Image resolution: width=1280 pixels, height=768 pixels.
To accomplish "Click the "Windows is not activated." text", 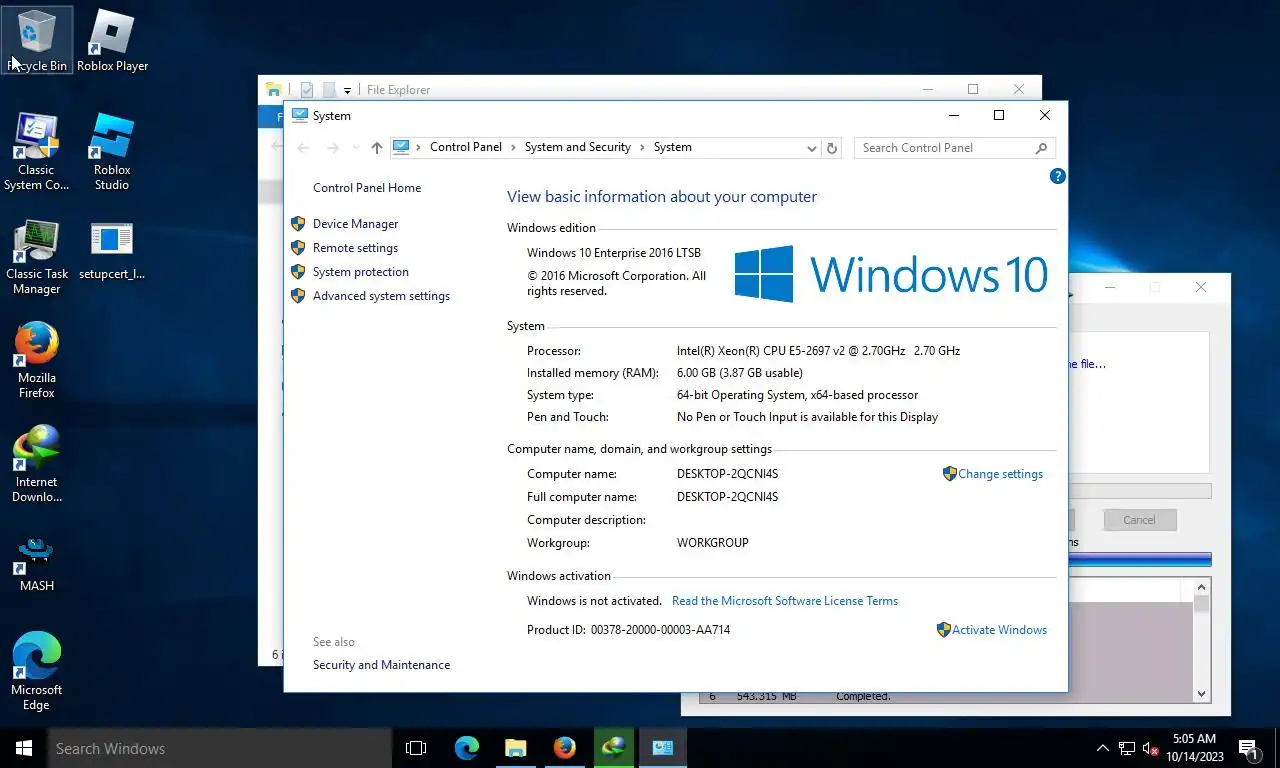I will coord(594,601).
